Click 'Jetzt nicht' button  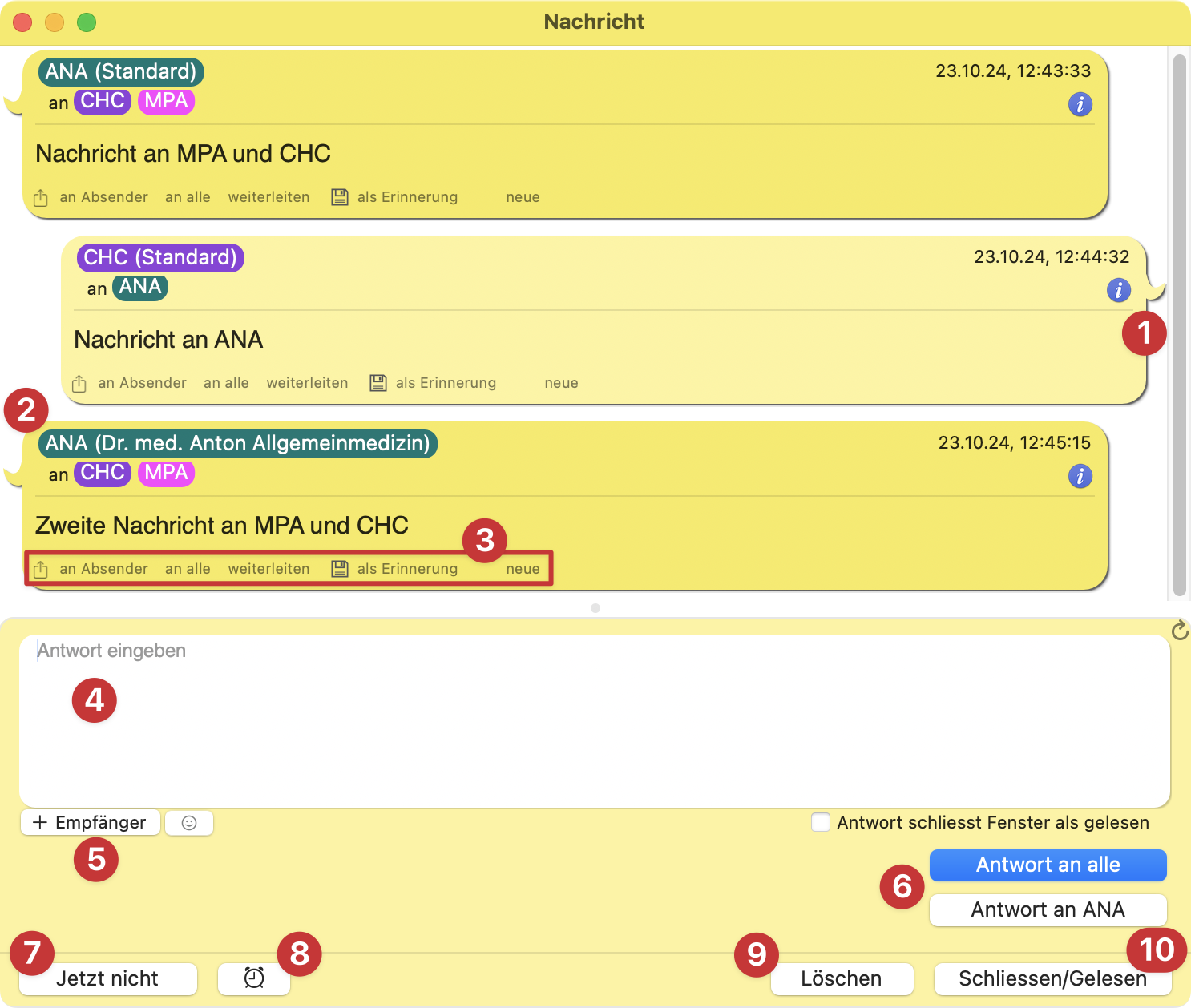(108, 978)
